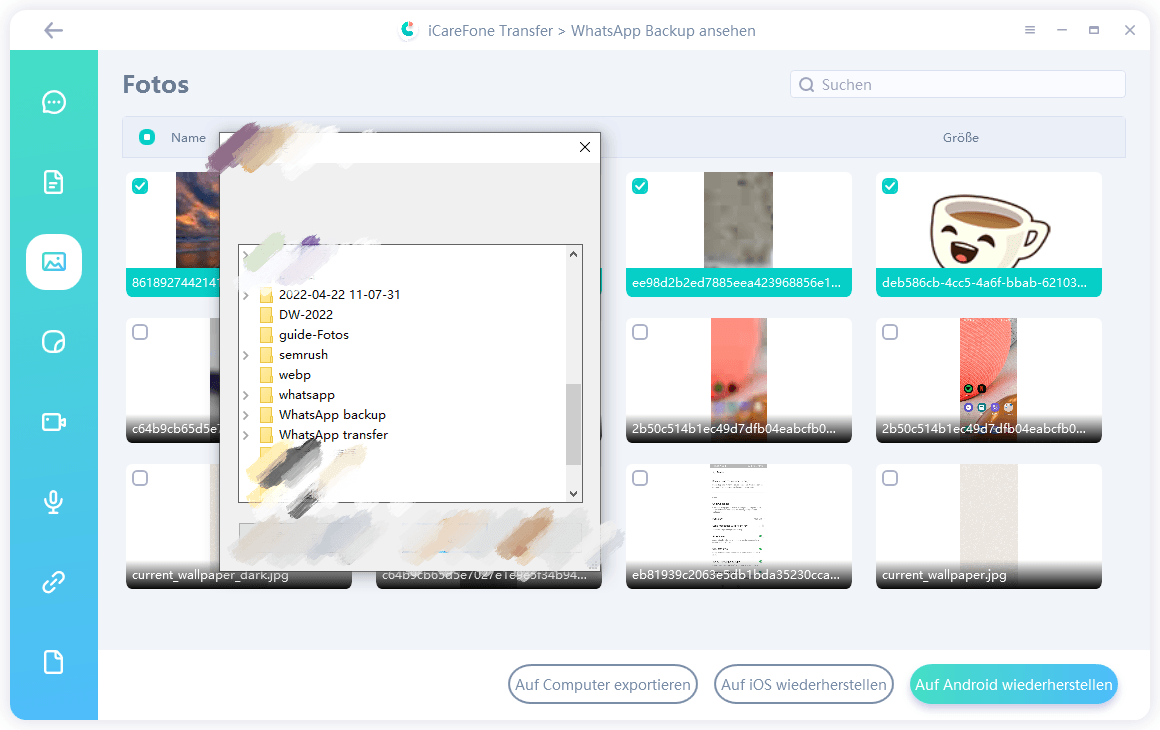
Task: Select the semrush folder row
Action: click(x=303, y=354)
